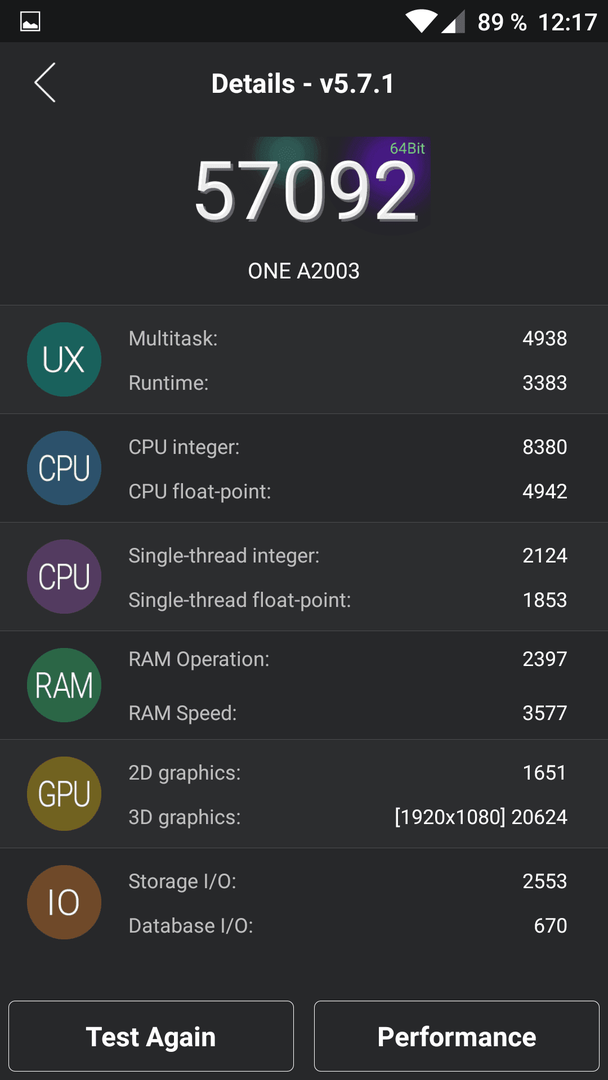
Task: Open the Performance button
Action: [457, 1036]
